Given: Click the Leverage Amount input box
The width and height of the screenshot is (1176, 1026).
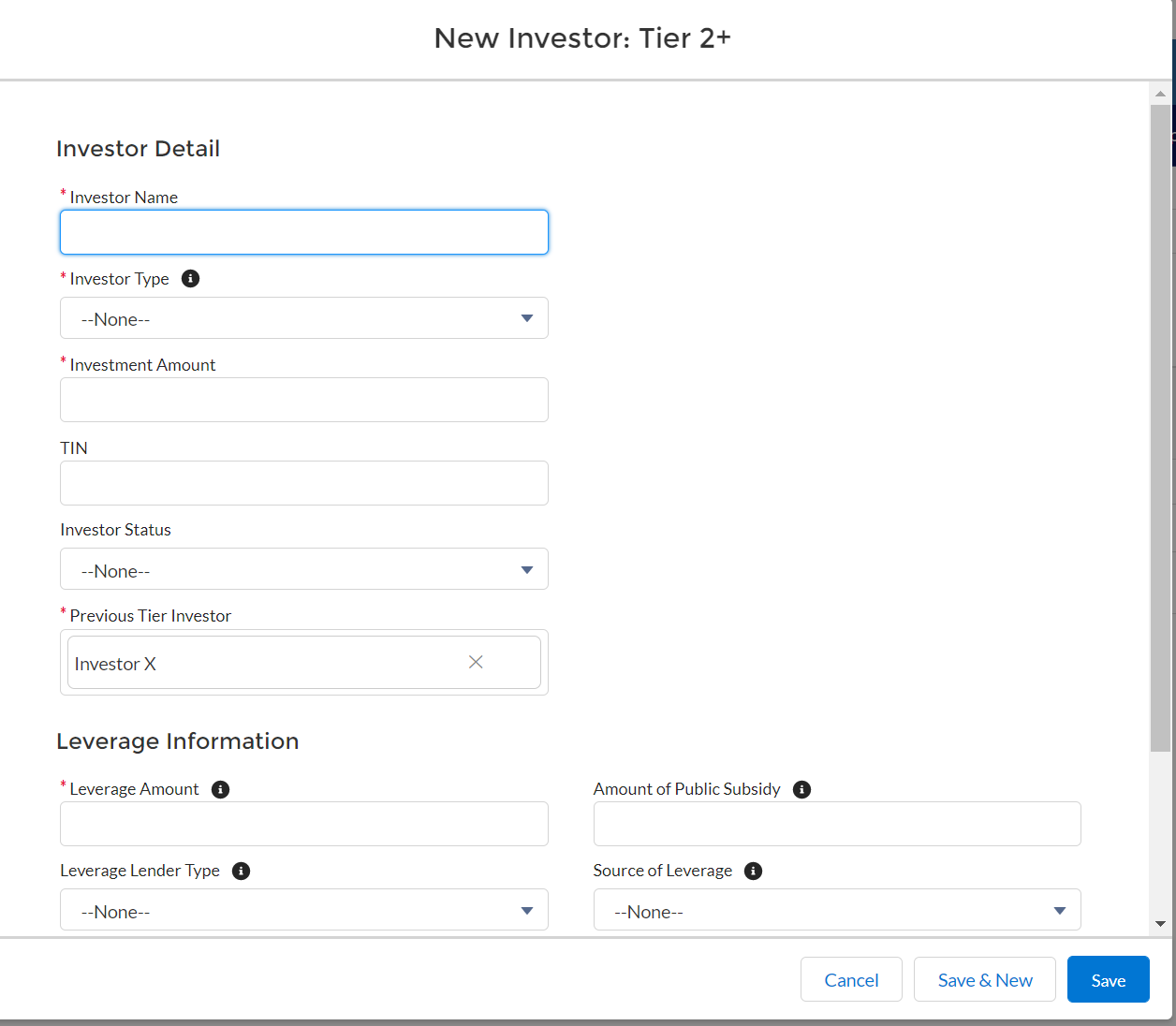Looking at the screenshot, I should (303, 824).
